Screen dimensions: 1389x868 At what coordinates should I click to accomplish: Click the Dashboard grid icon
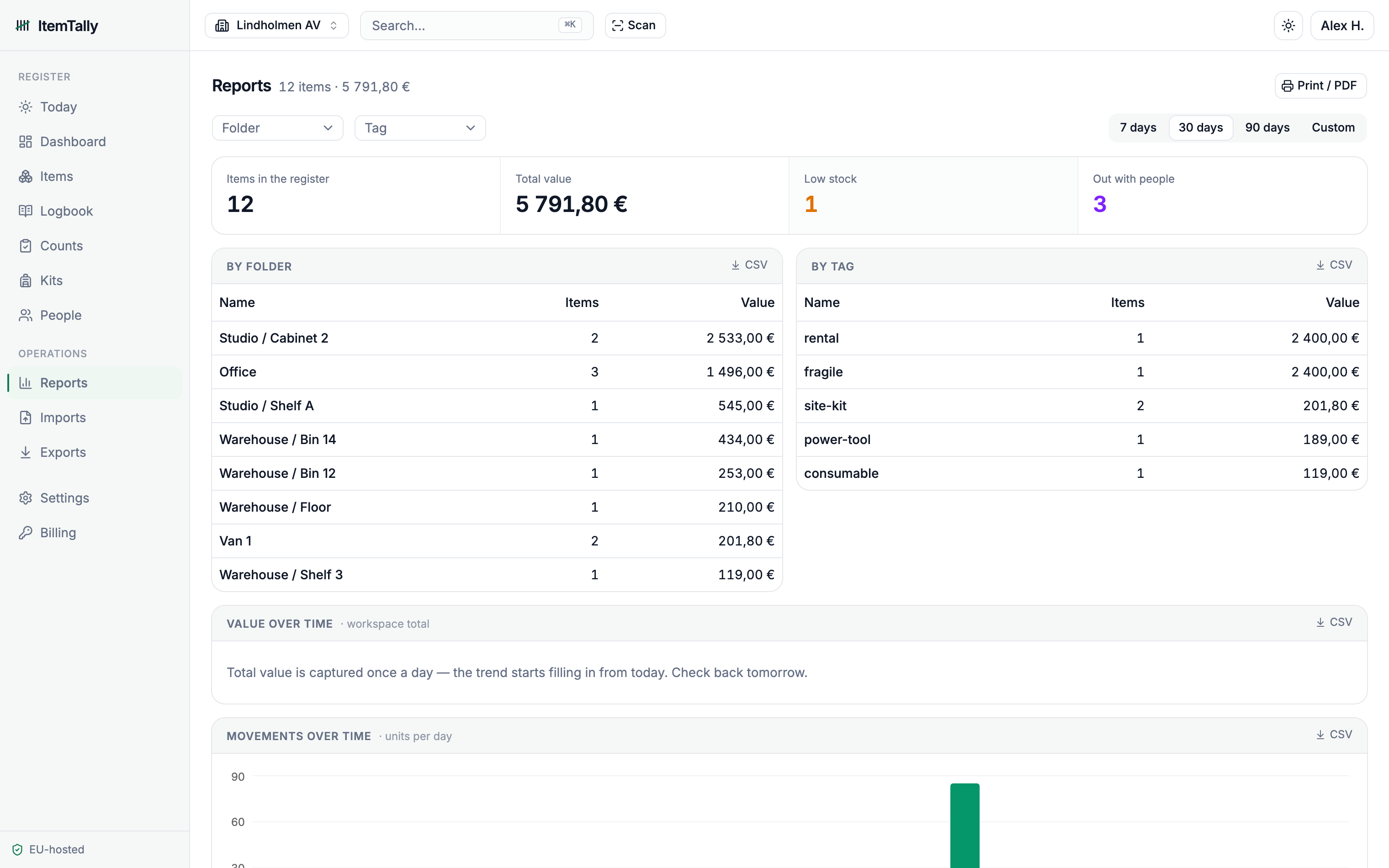[25, 142]
